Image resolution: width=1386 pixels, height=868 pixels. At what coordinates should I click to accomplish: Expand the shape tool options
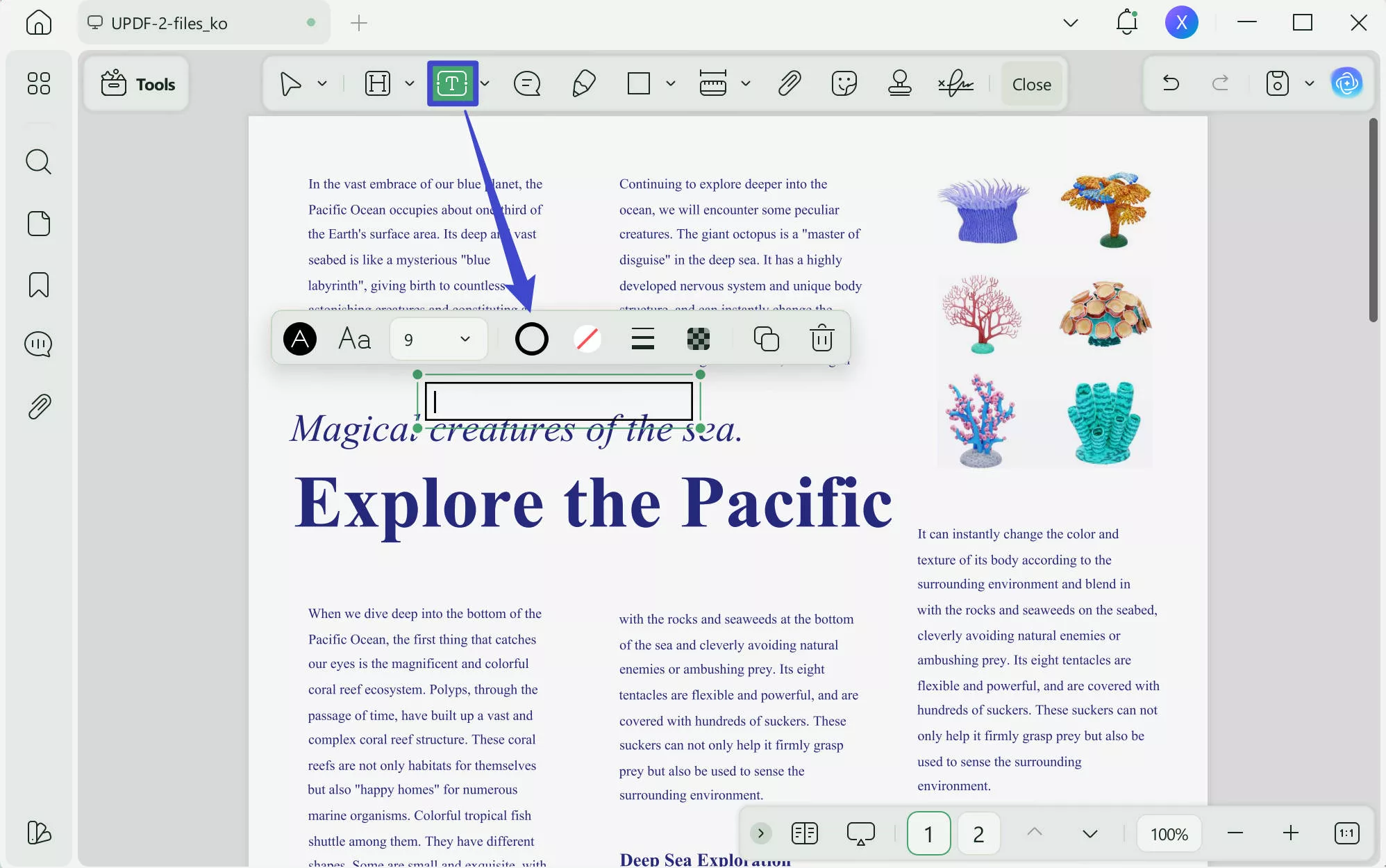pyautogui.click(x=669, y=83)
